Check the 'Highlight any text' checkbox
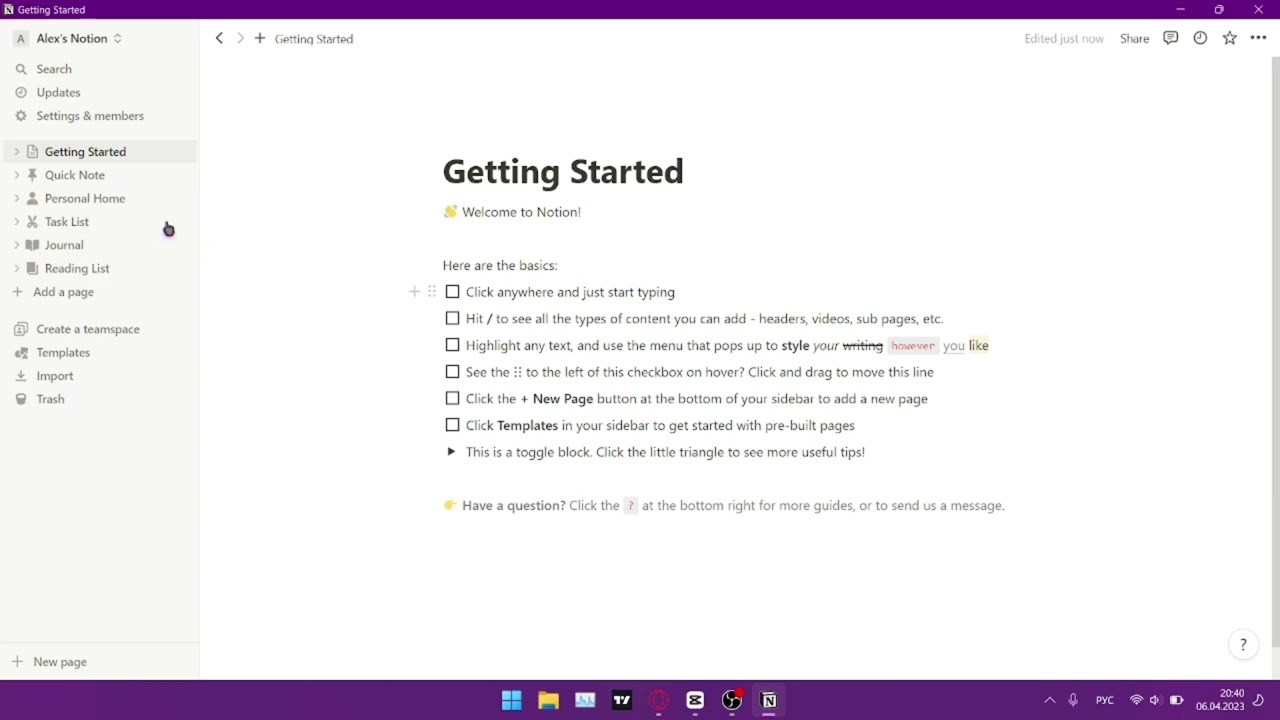Viewport: 1280px width, 720px height. pyautogui.click(x=452, y=345)
